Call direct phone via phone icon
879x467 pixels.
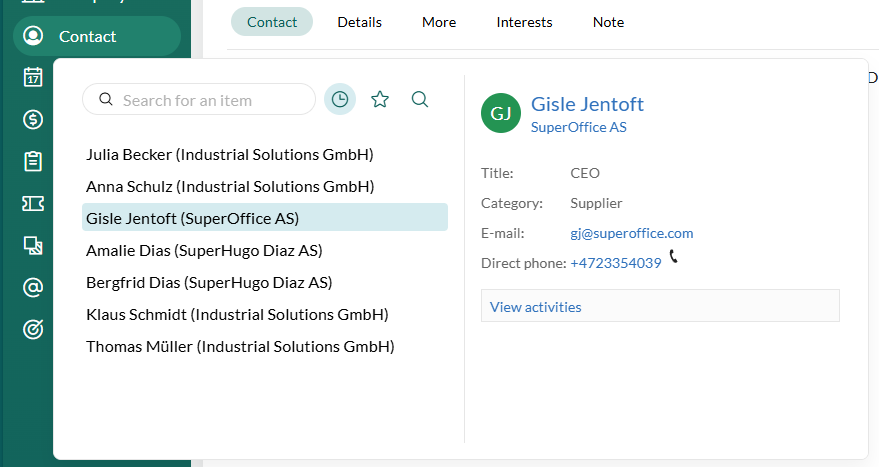tap(673, 256)
